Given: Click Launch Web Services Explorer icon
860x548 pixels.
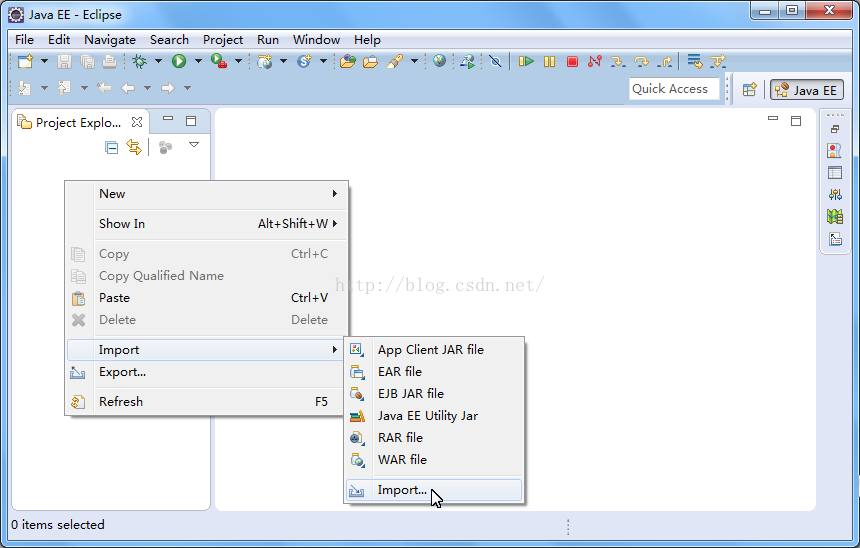Looking at the screenshot, I should click(467, 61).
